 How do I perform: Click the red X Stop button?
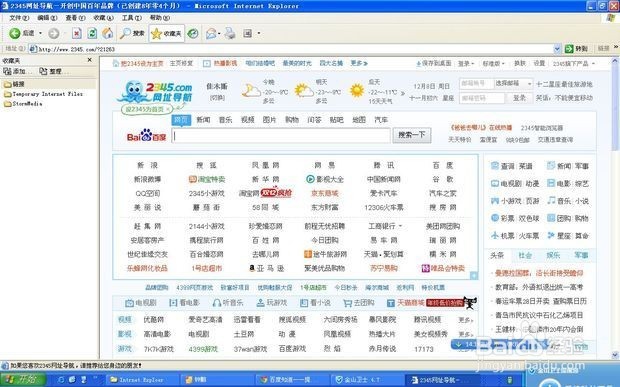click(x=77, y=34)
